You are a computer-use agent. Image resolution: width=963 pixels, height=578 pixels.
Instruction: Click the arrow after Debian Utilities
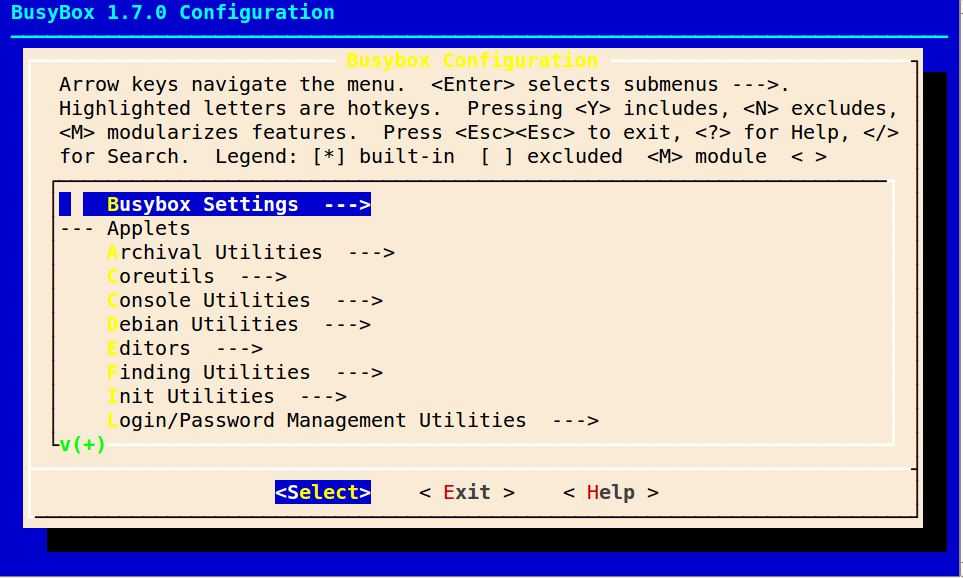point(347,324)
